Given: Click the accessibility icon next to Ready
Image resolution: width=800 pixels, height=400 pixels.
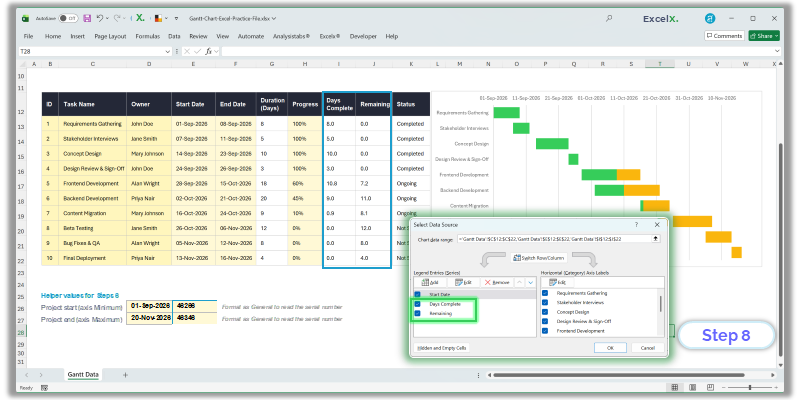Looking at the screenshot, I should pyautogui.click(x=44, y=388).
